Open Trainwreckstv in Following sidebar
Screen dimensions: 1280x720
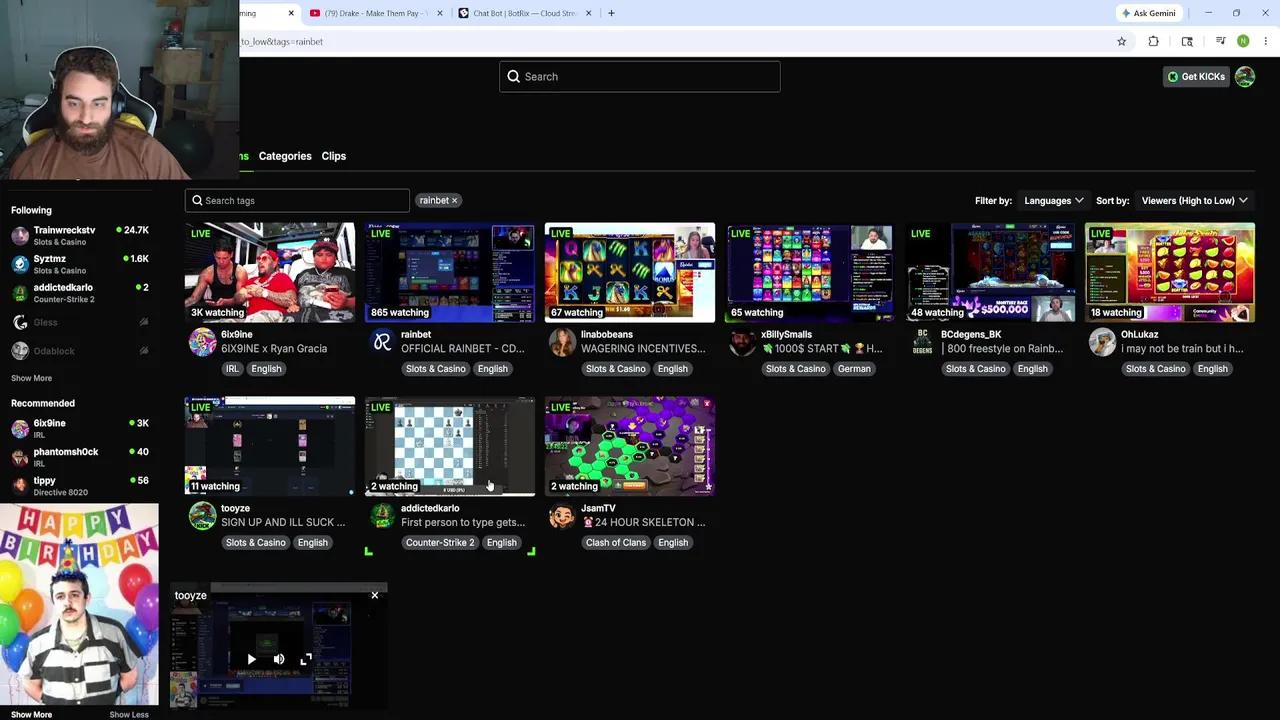coord(80,236)
